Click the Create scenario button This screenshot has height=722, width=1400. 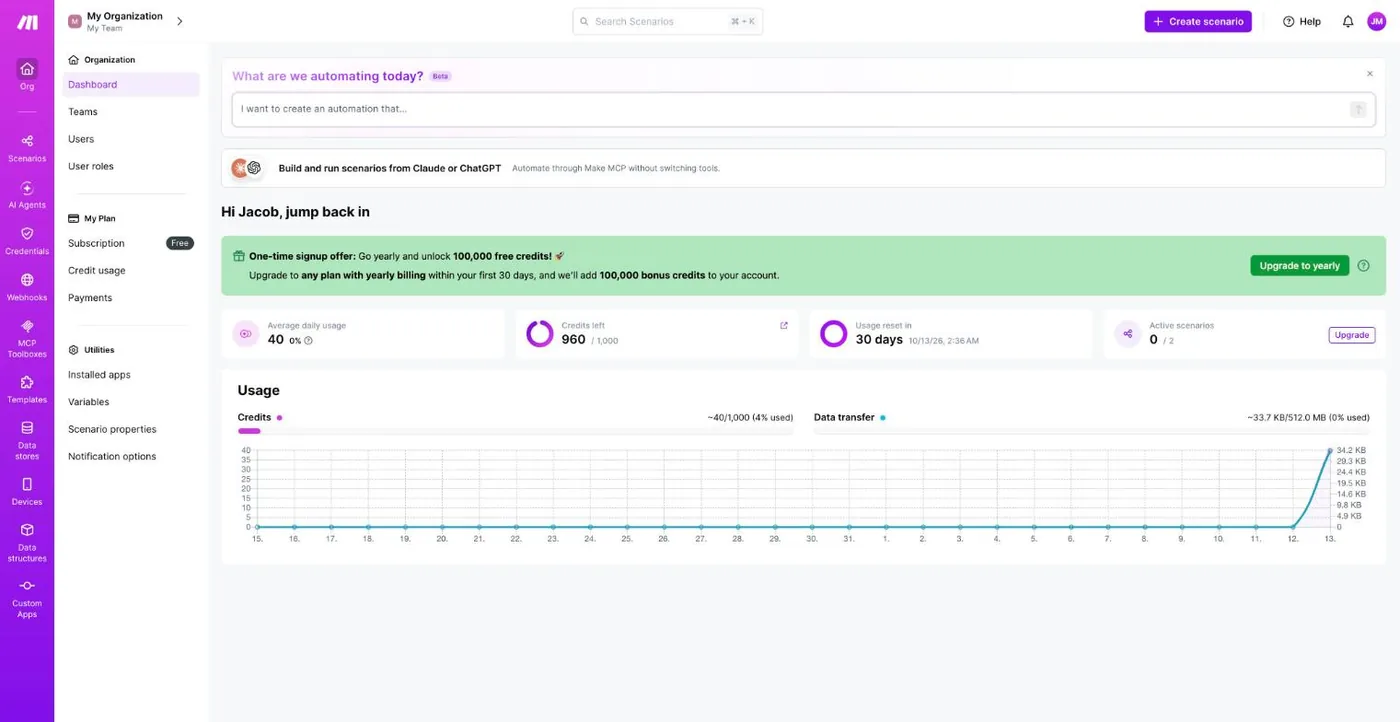click(x=1198, y=21)
